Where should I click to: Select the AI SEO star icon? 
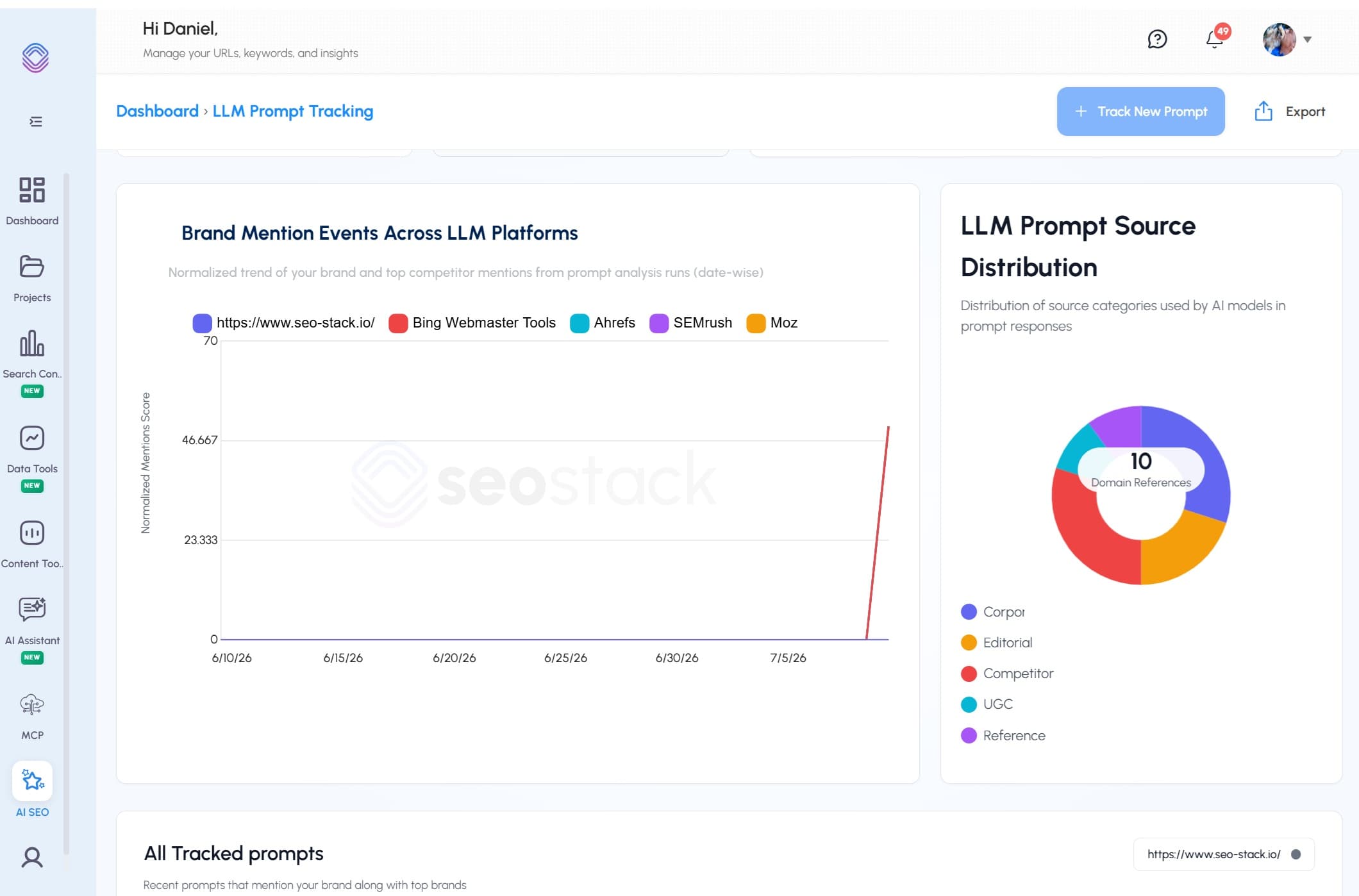tap(32, 781)
